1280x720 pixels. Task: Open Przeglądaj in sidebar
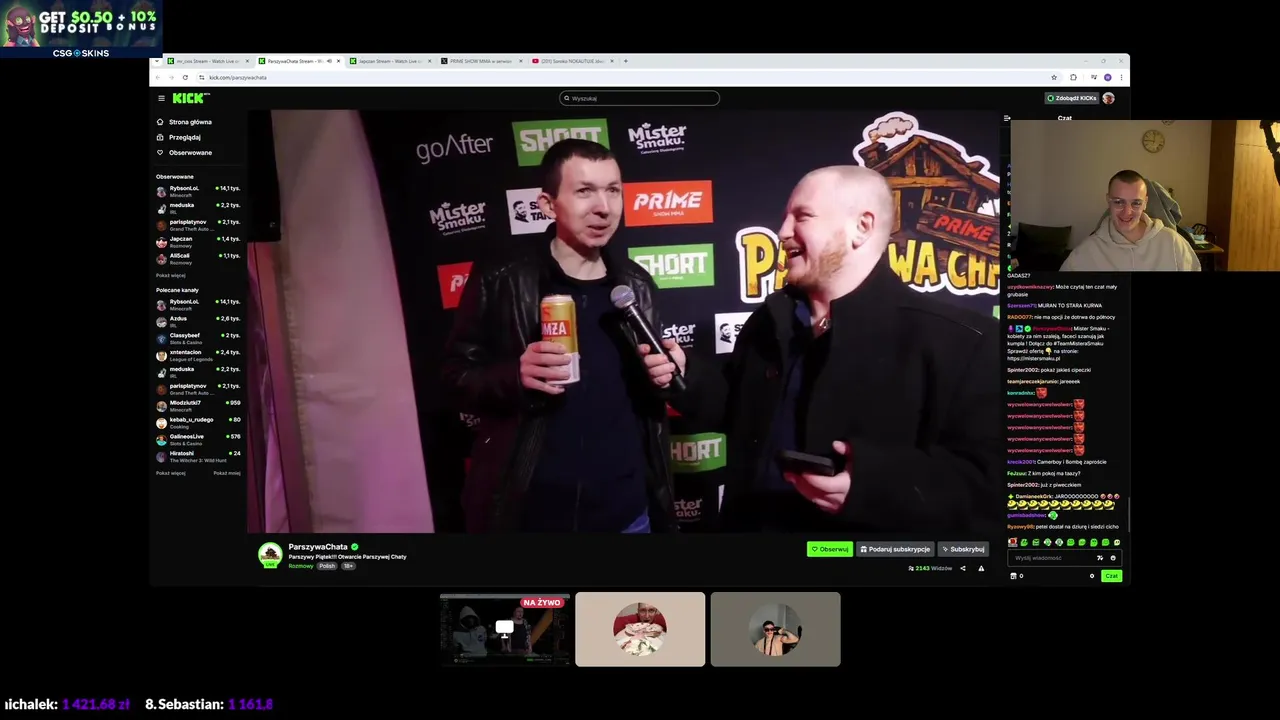(179, 137)
